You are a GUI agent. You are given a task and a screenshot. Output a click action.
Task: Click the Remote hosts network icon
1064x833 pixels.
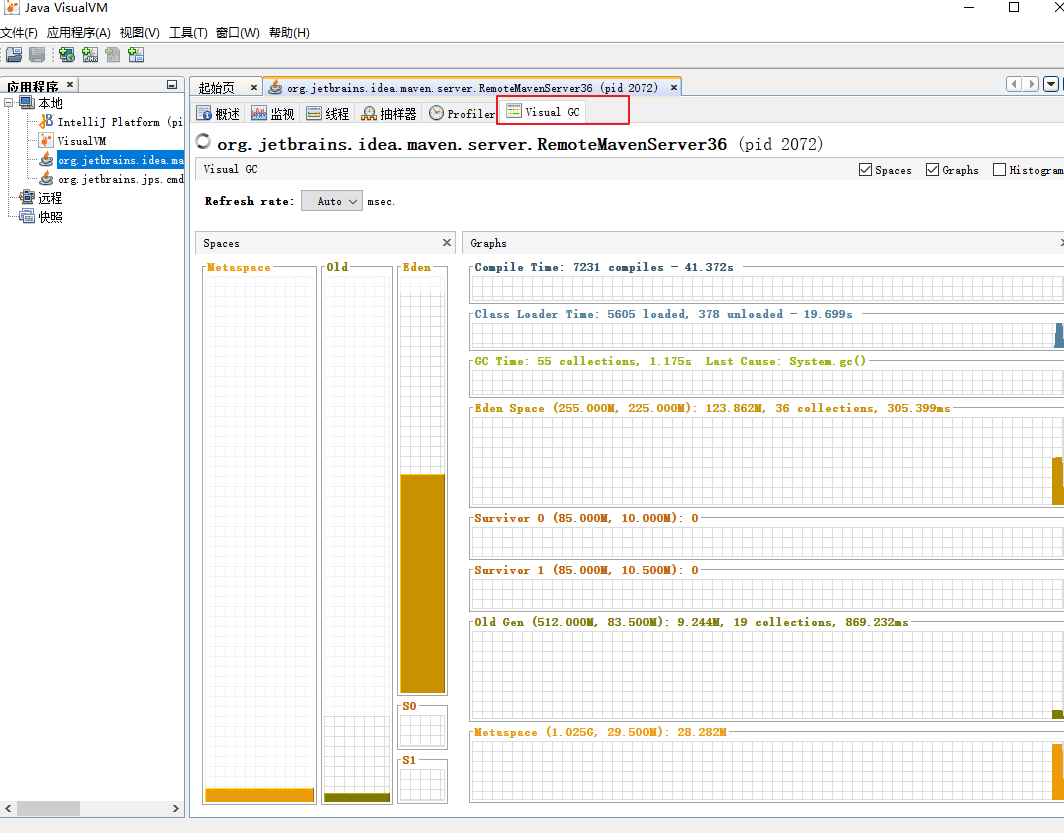pos(27,197)
